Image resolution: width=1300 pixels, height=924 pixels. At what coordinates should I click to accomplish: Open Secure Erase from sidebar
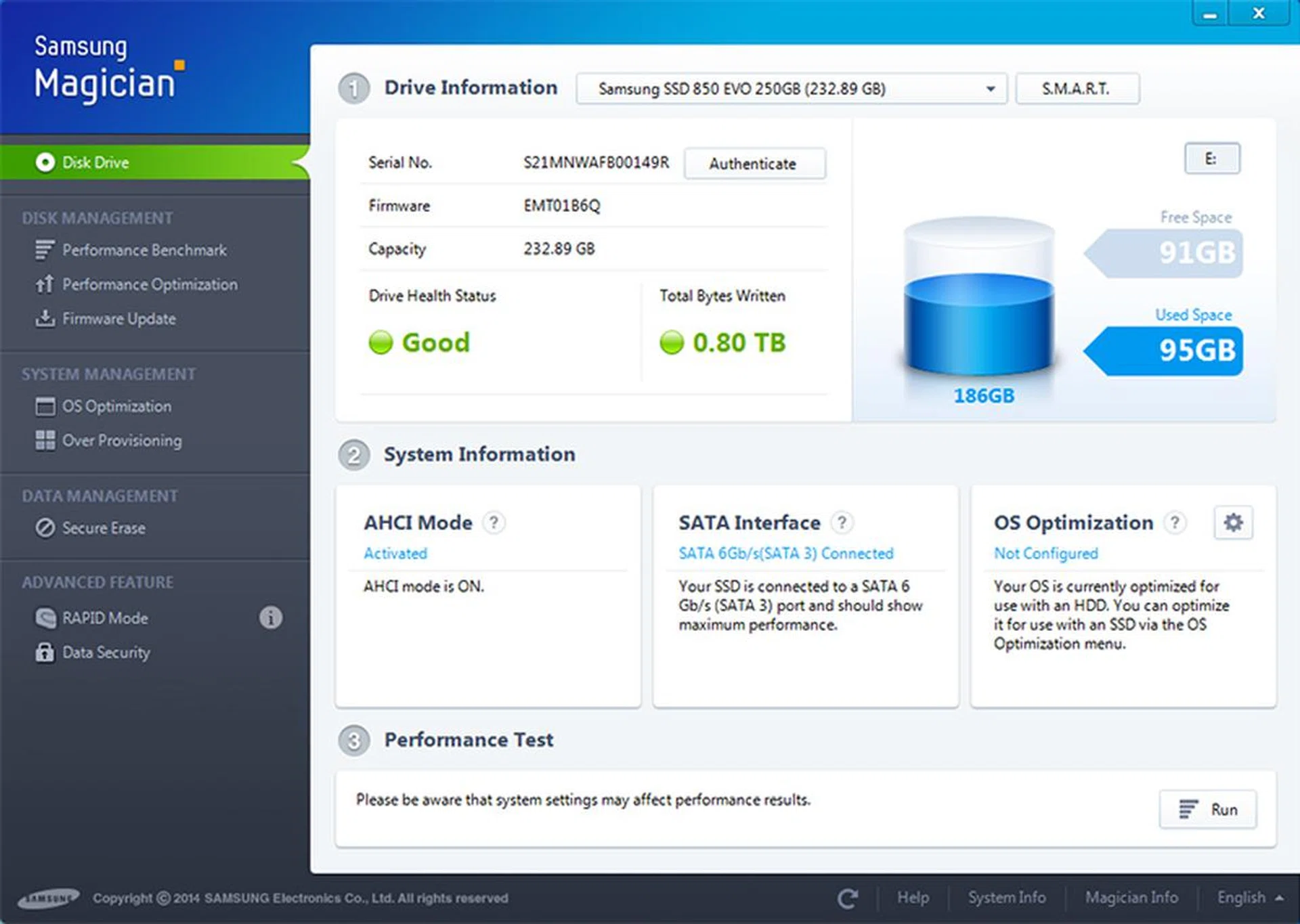[103, 528]
